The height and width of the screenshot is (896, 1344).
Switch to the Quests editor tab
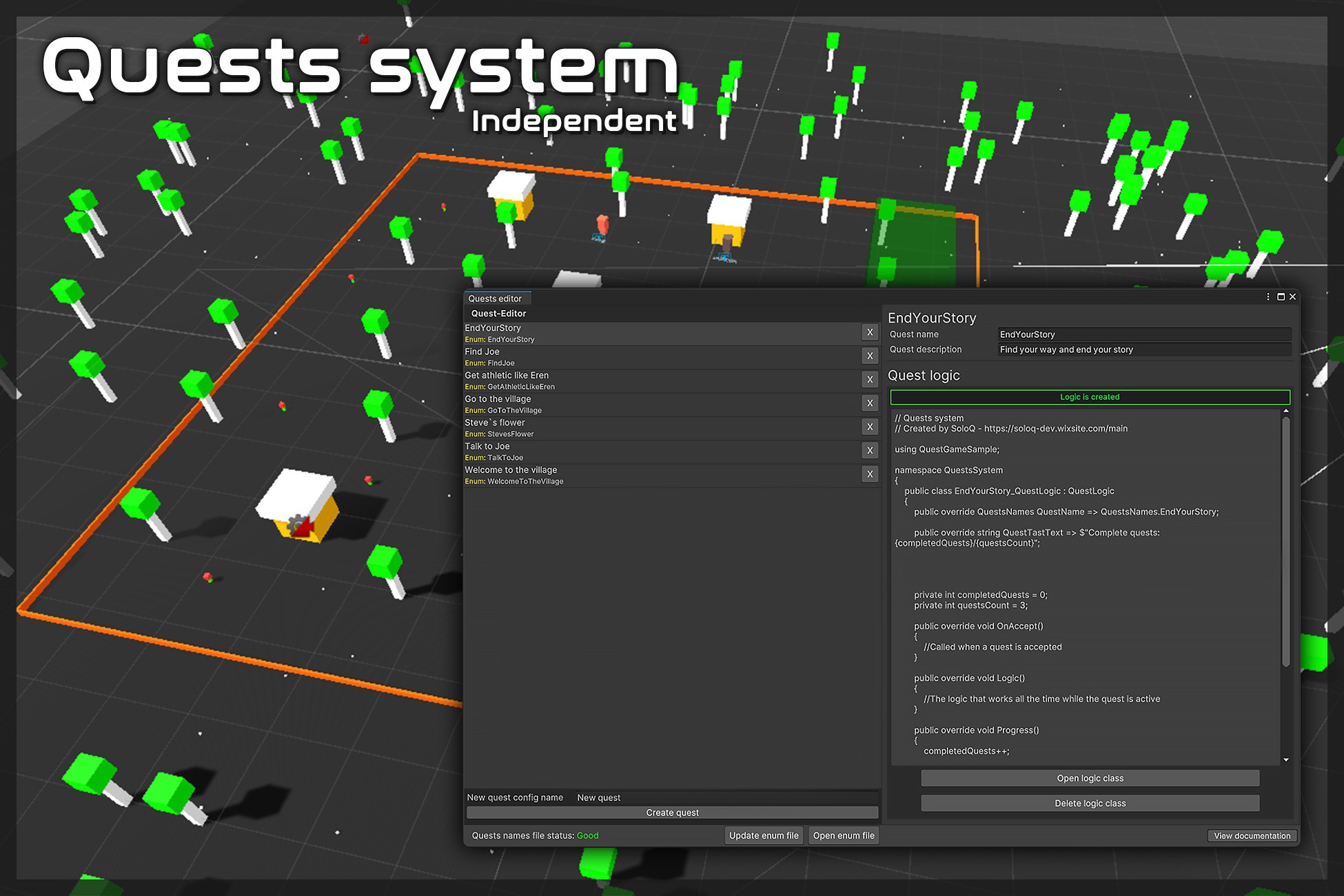[x=495, y=298]
